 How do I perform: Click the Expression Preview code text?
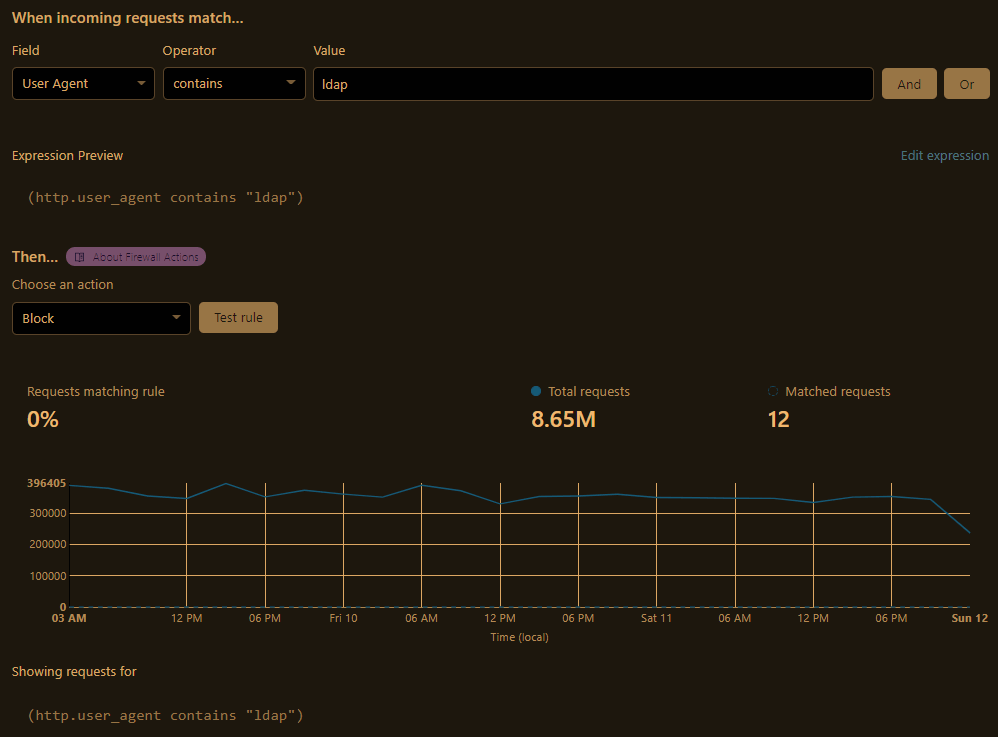(x=165, y=197)
